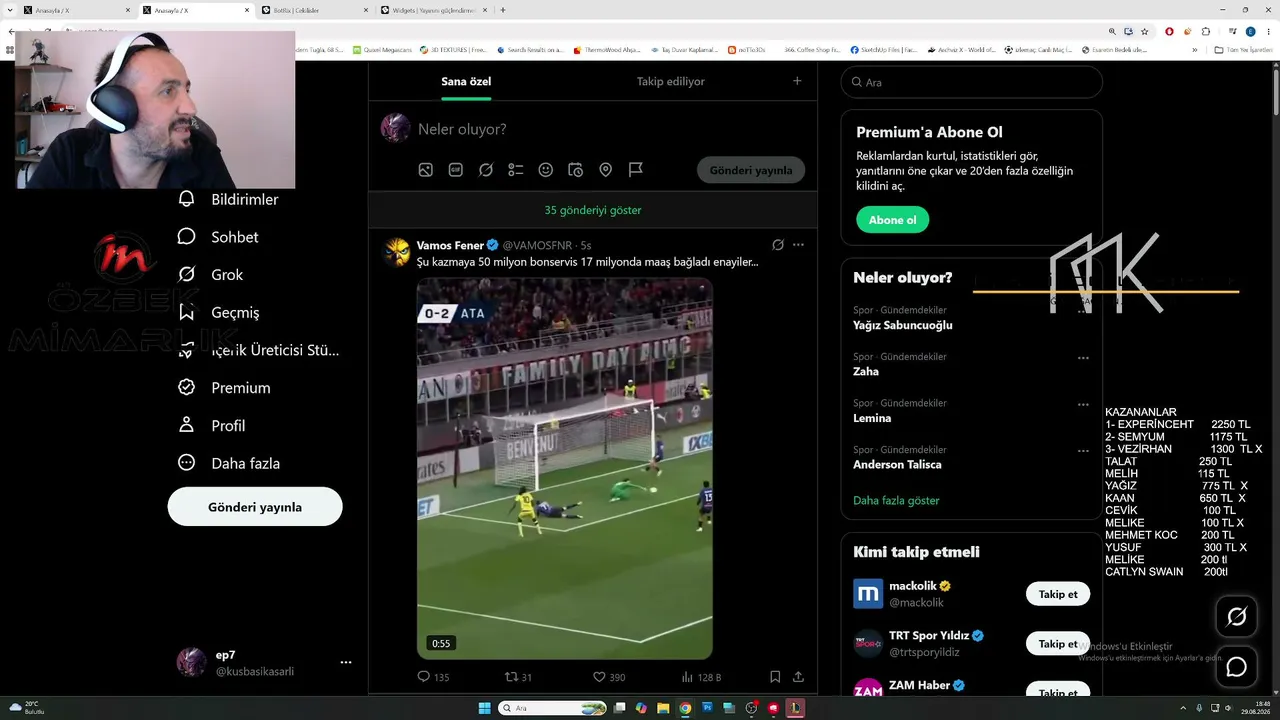Viewport: 1280px width, 720px height.
Task: Switch to the first Anasayfa / X browser tab
Action: 76,10
